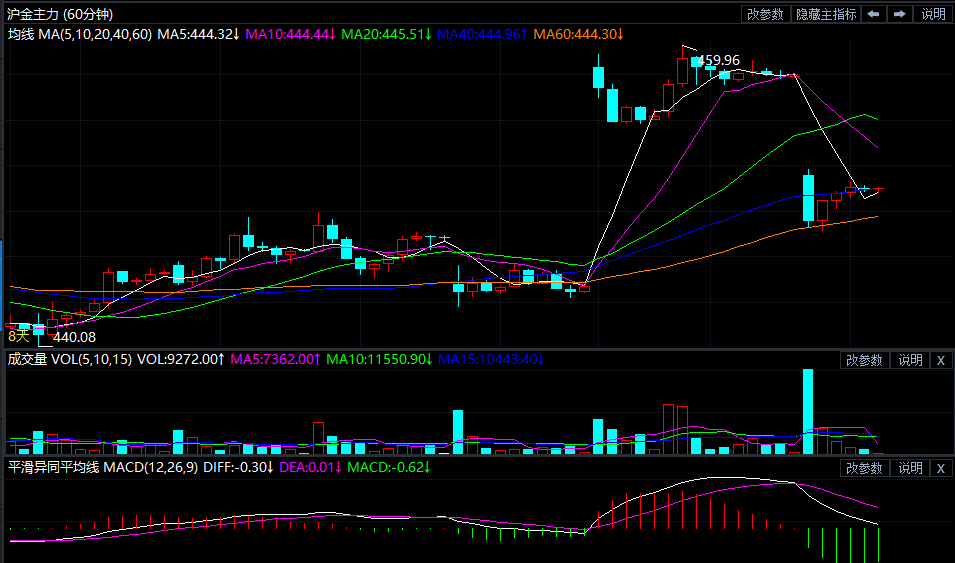Select the DEA:0.01 value
The image size is (955, 563).
311,467
